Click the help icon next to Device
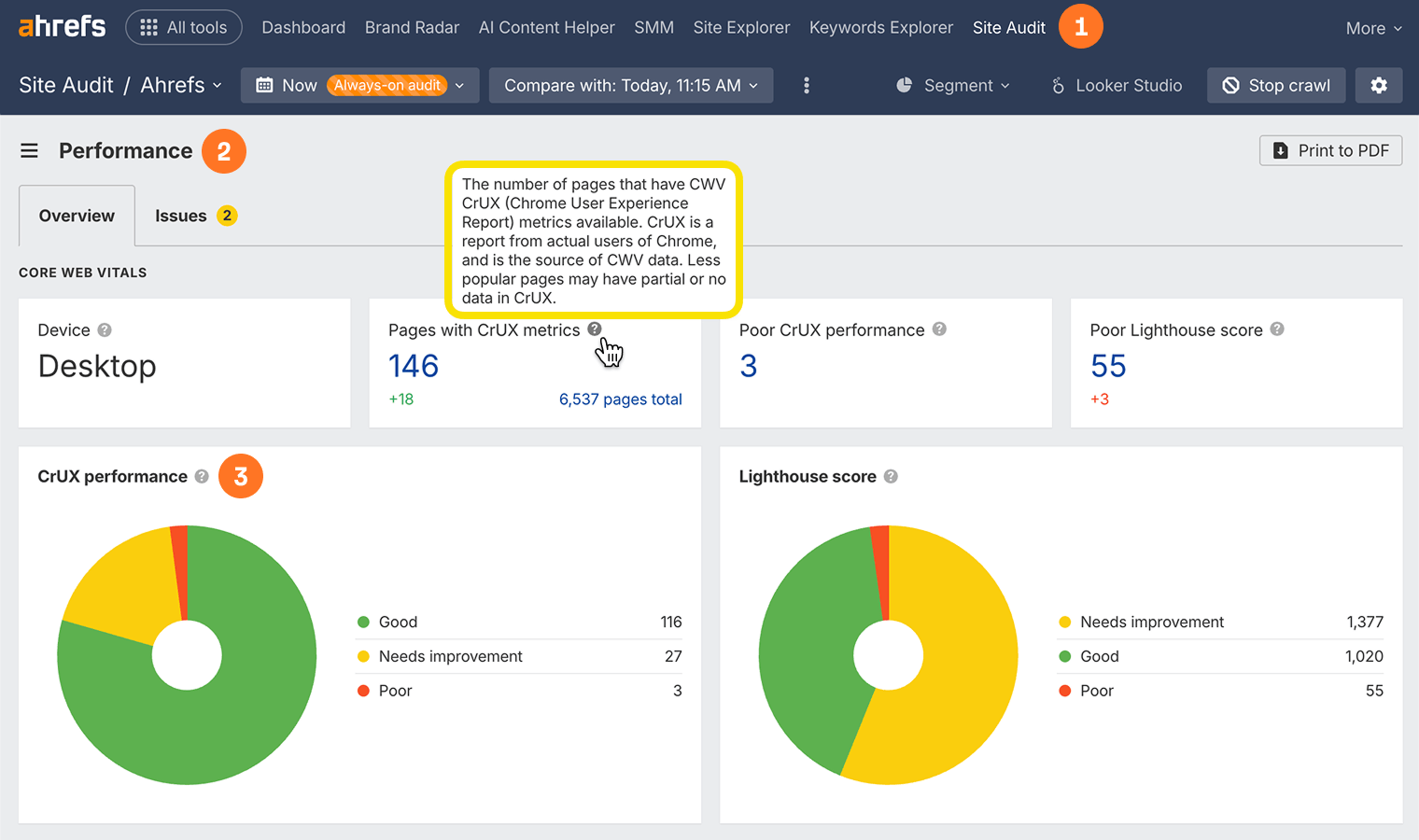The height and width of the screenshot is (840, 1419). point(104,329)
